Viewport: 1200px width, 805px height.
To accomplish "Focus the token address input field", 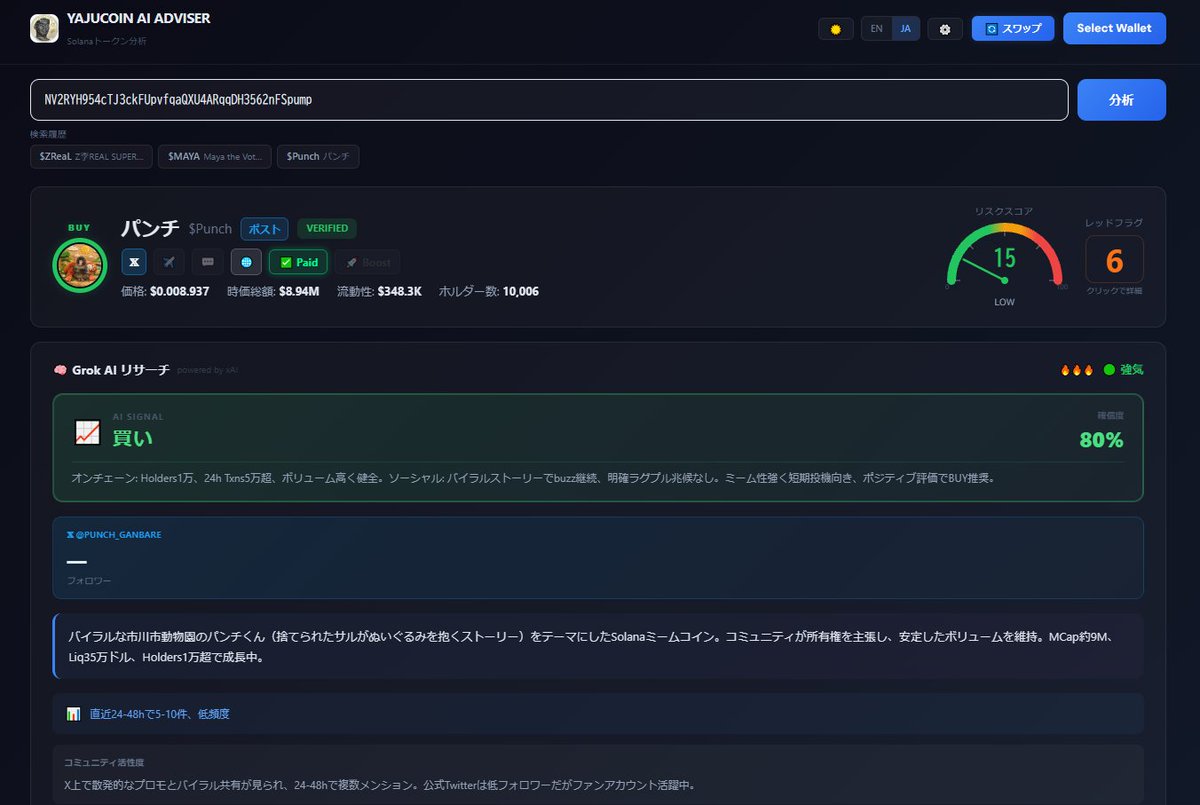I will [x=549, y=100].
